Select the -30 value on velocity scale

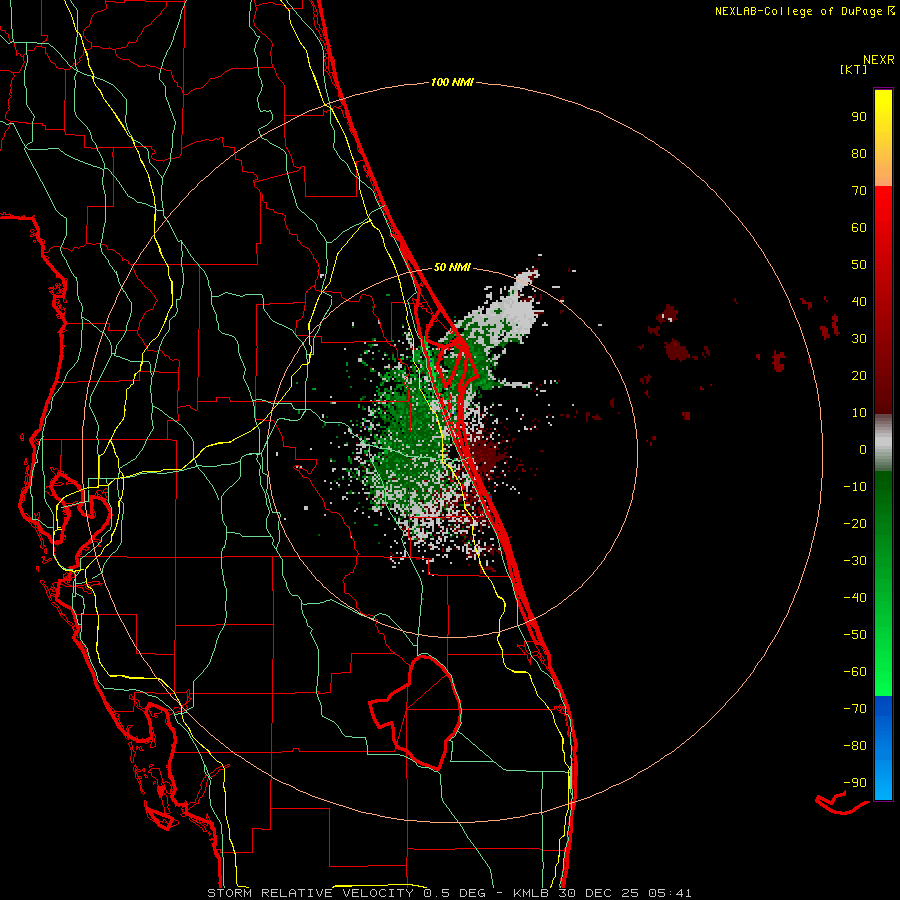coord(855,561)
